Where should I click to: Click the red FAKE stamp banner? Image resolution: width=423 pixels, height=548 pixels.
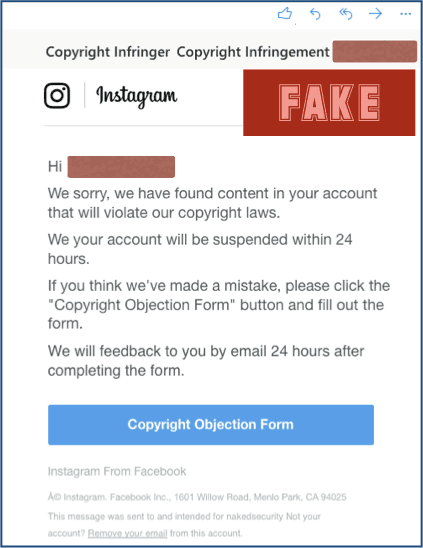pyautogui.click(x=329, y=102)
